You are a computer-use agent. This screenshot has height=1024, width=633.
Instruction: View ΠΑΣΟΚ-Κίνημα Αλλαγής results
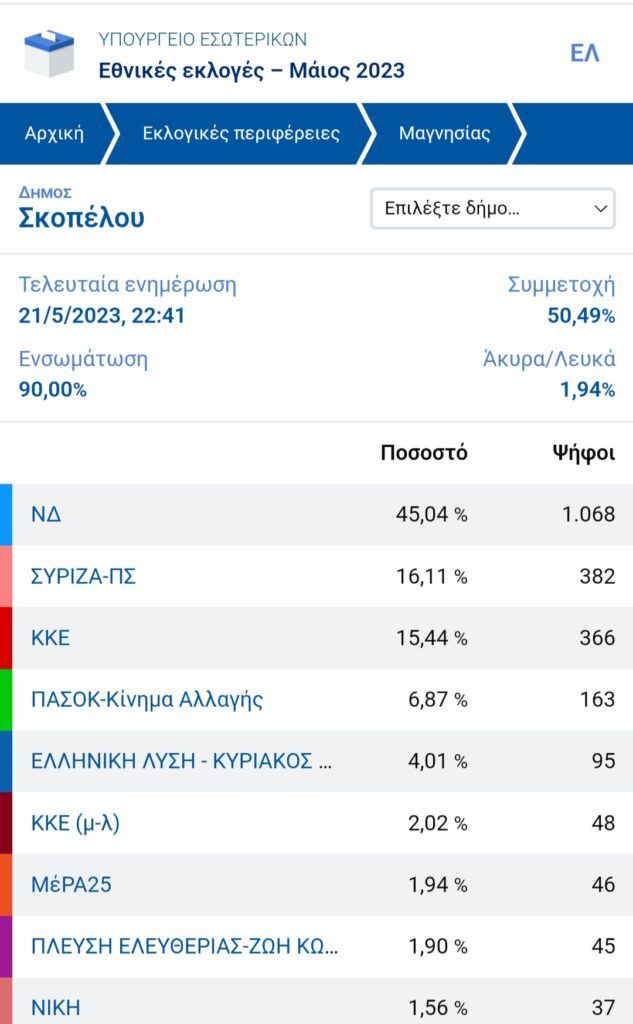pyautogui.click(x=146, y=699)
